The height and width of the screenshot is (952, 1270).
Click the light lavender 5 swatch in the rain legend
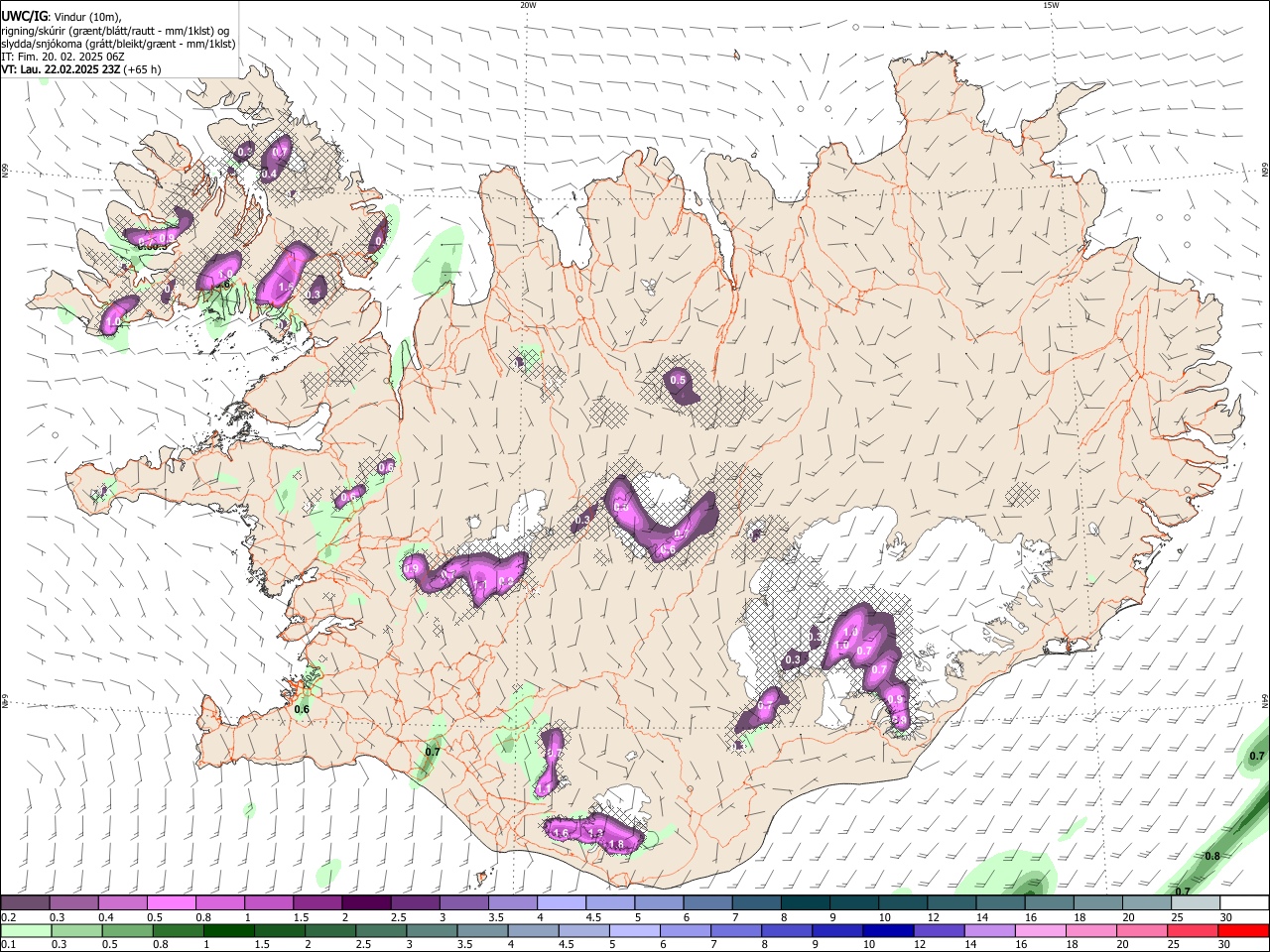[633, 930]
